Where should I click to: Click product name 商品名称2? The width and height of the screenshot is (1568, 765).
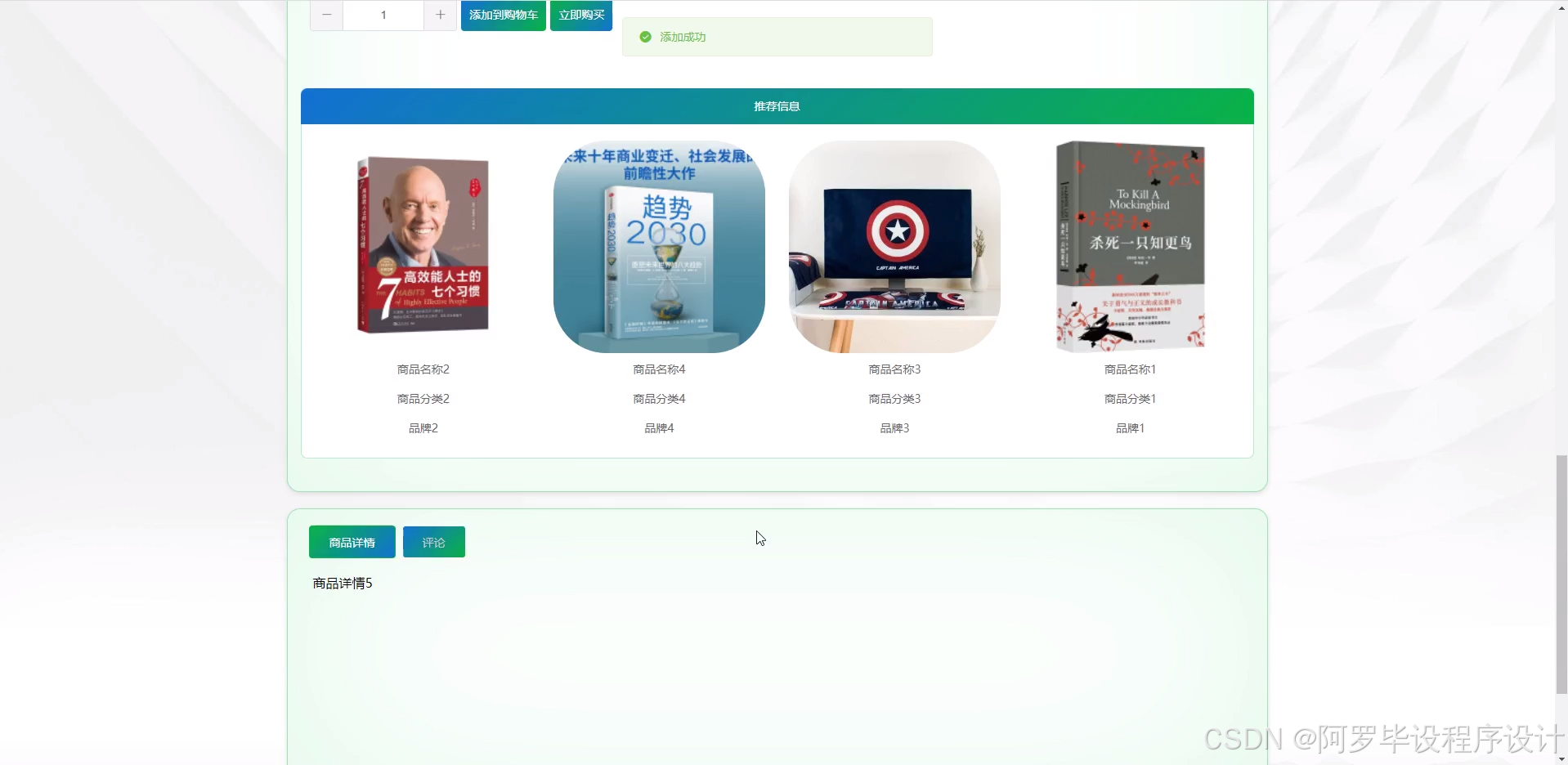(x=423, y=369)
